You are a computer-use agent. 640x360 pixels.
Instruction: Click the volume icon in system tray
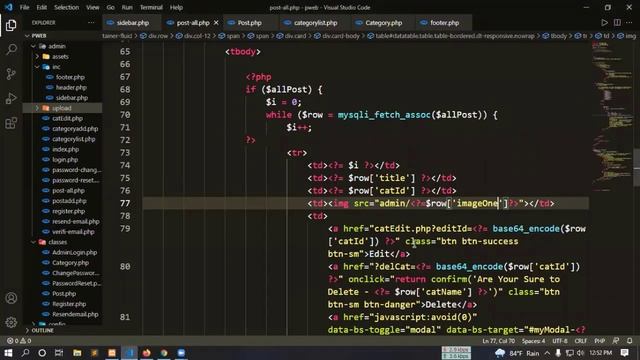[580, 353]
